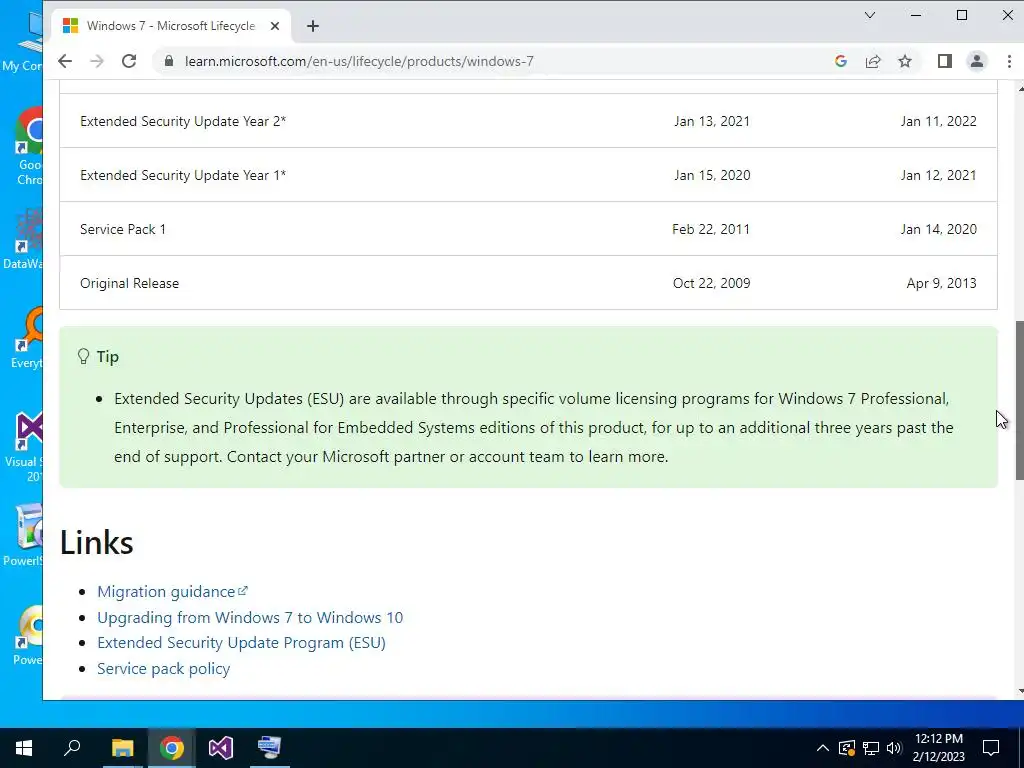The height and width of the screenshot is (768, 1024).
Task: Click the Jan 13, 2021 start date
Action: [712, 121]
